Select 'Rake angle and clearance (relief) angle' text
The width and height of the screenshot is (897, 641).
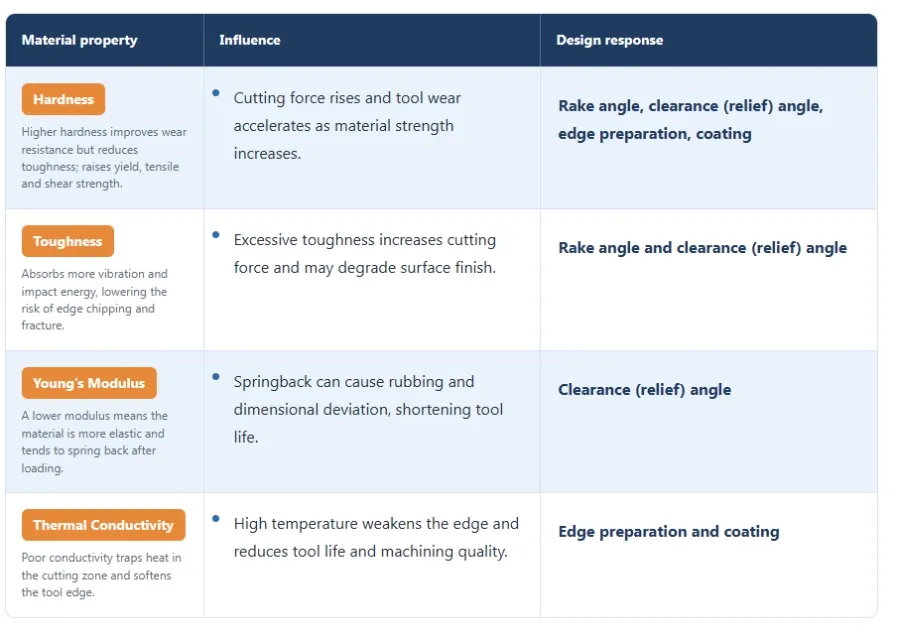pos(702,248)
